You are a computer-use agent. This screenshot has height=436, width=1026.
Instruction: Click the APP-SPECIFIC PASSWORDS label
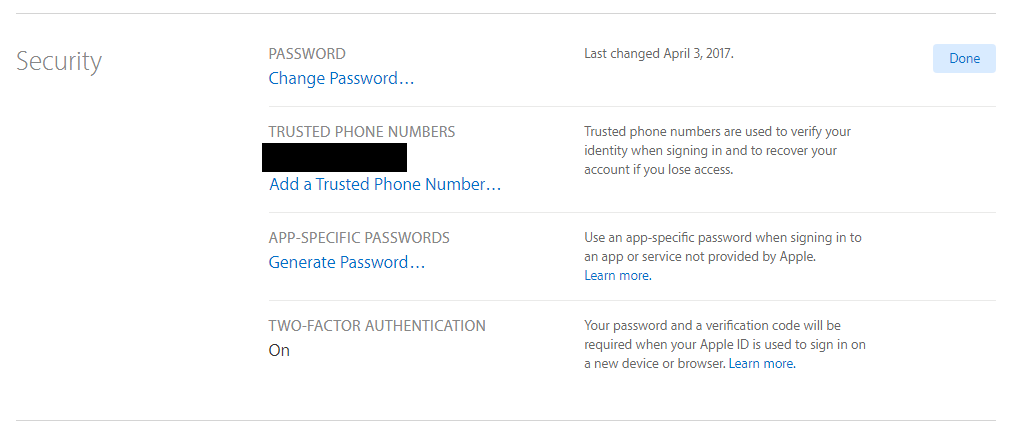coord(359,238)
